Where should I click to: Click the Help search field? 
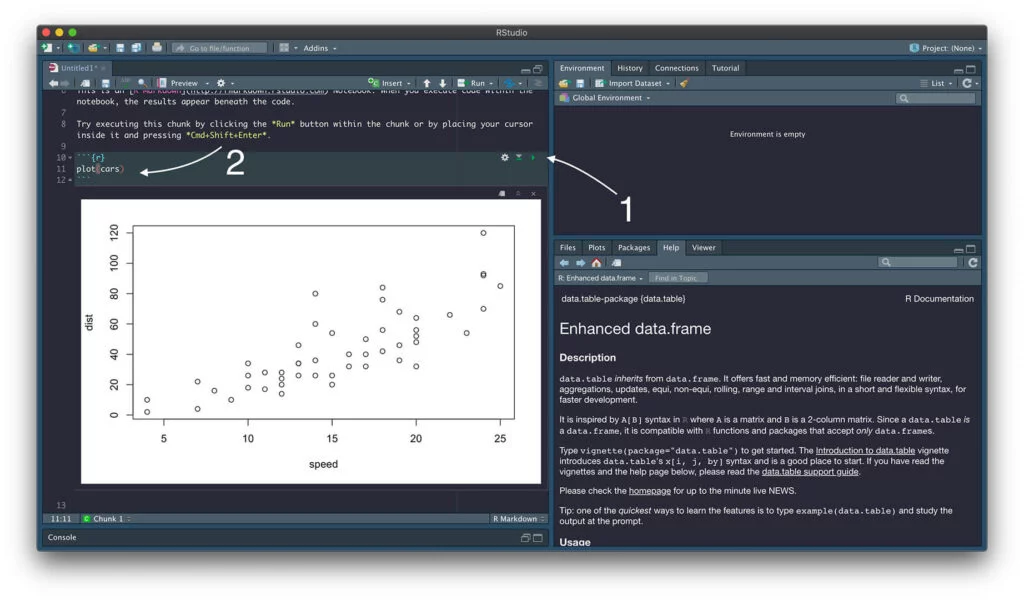pos(917,262)
